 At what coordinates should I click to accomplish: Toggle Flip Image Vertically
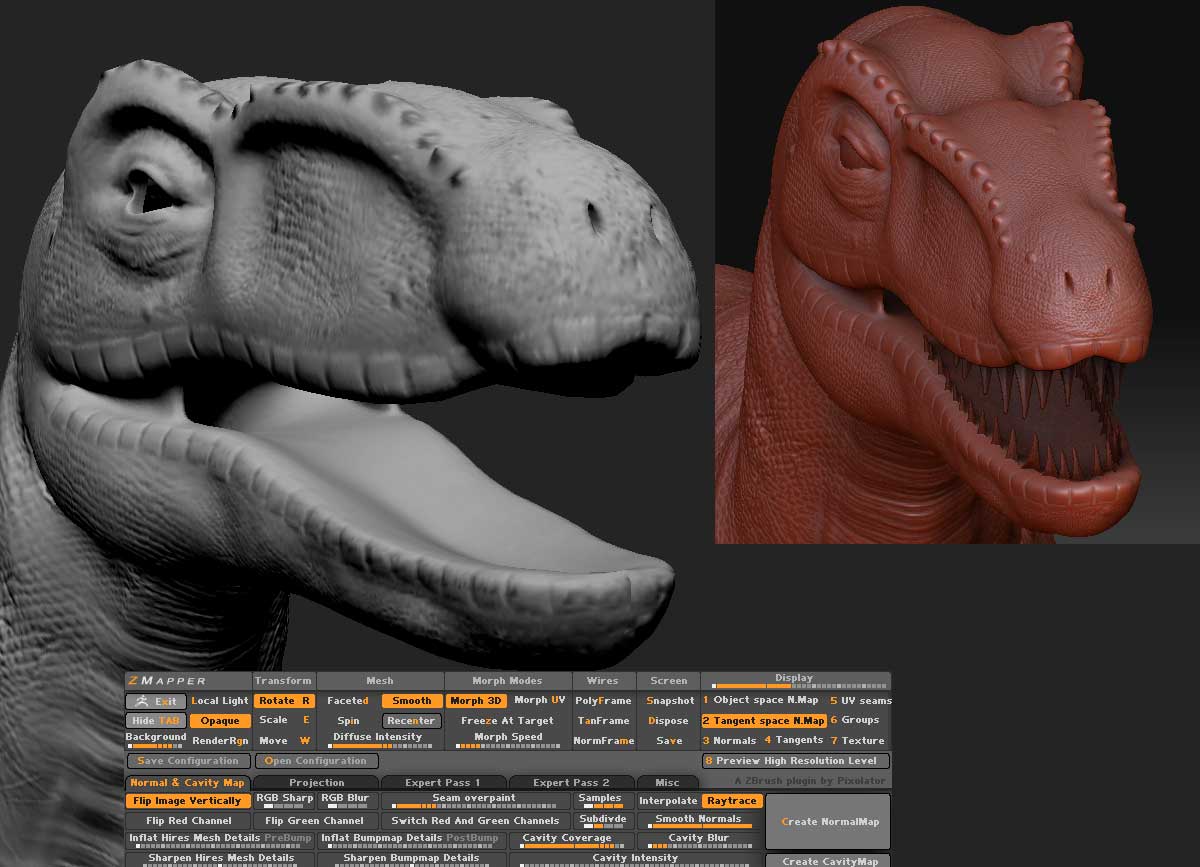point(188,800)
